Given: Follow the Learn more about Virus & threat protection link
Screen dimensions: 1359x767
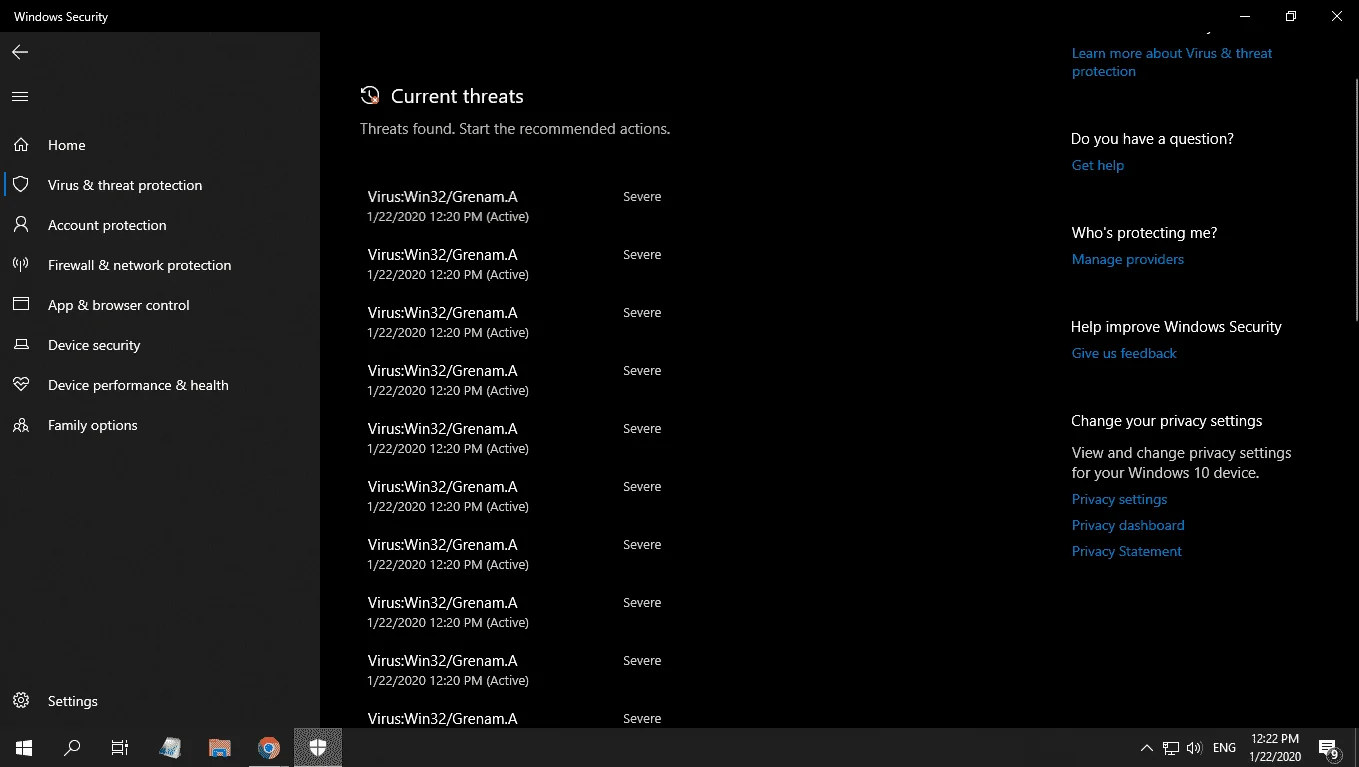Looking at the screenshot, I should [1172, 62].
